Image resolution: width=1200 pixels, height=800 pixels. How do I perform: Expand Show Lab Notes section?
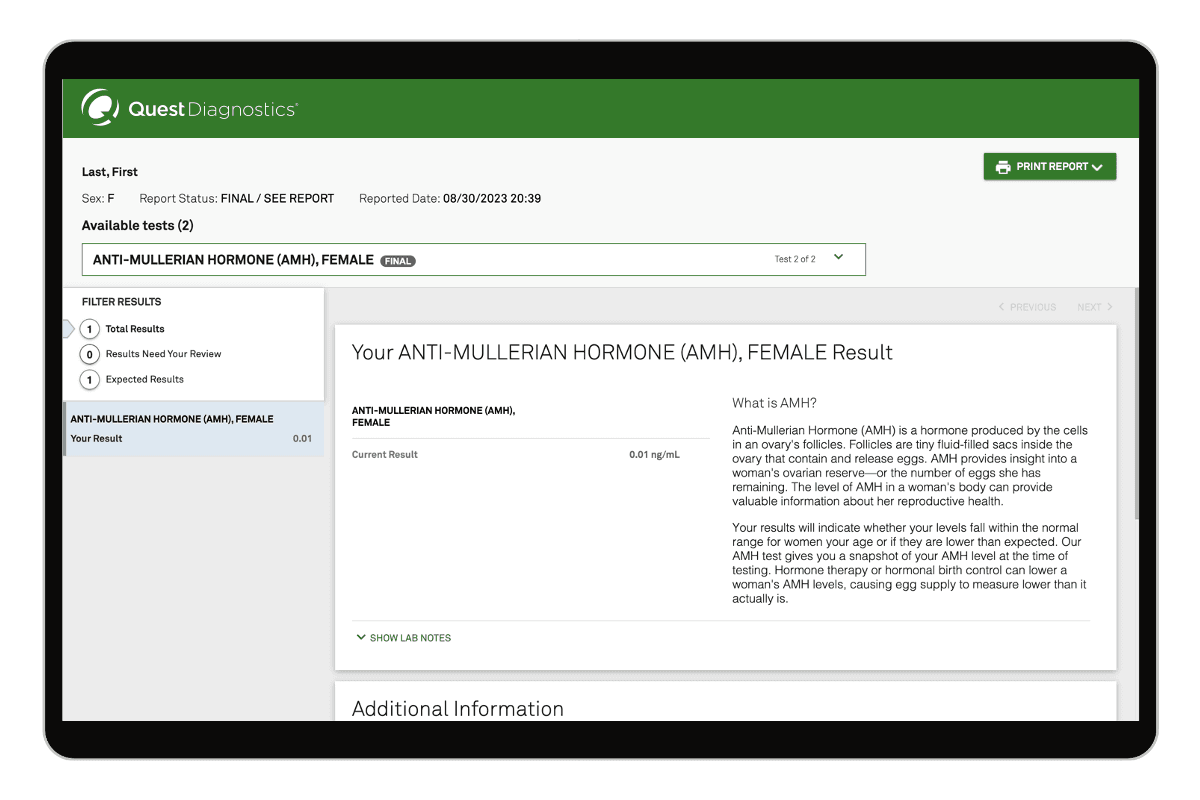(410, 638)
